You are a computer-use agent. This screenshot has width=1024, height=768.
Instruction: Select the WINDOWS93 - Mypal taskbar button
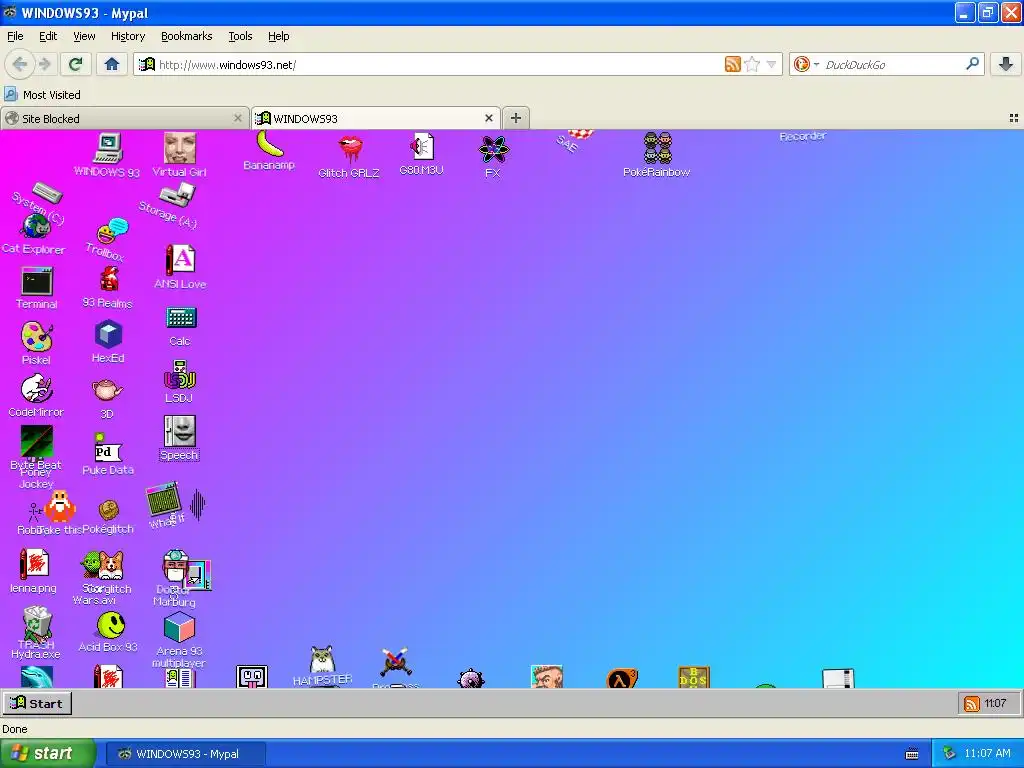point(185,754)
